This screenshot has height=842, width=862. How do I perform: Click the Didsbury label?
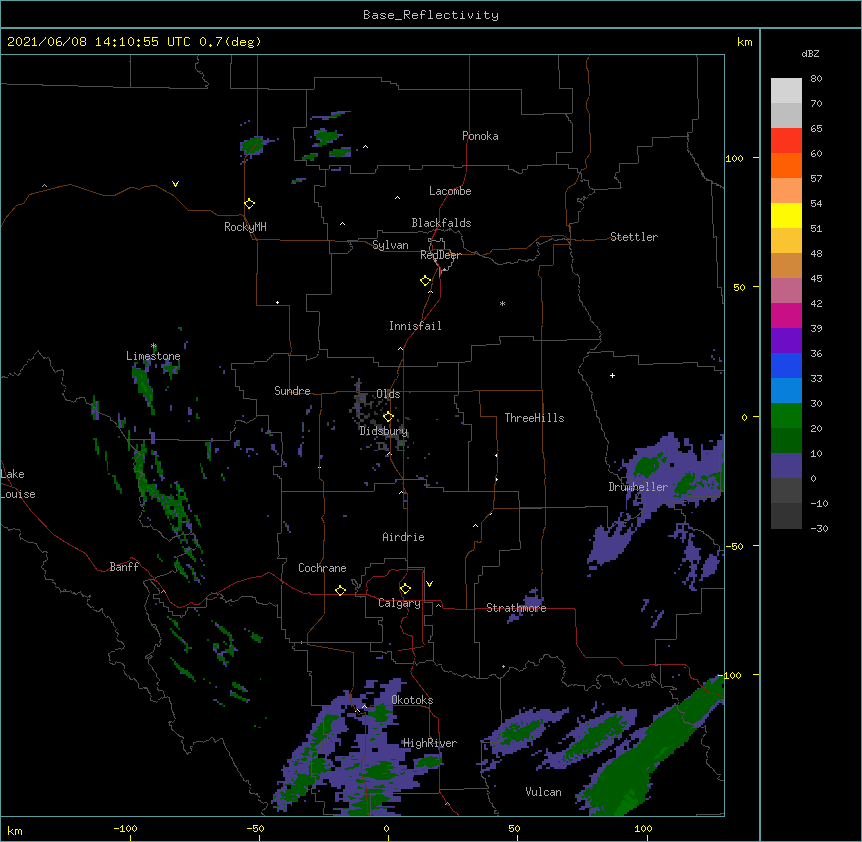tap(384, 431)
